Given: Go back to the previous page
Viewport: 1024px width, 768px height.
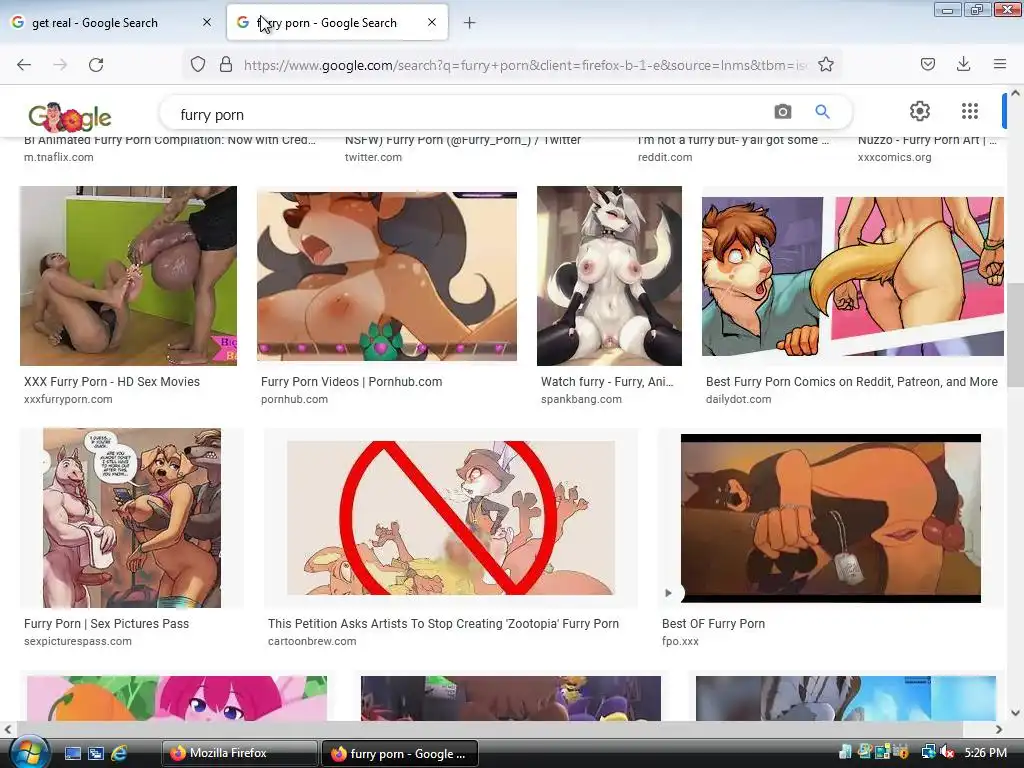Looking at the screenshot, I should click(24, 65).
